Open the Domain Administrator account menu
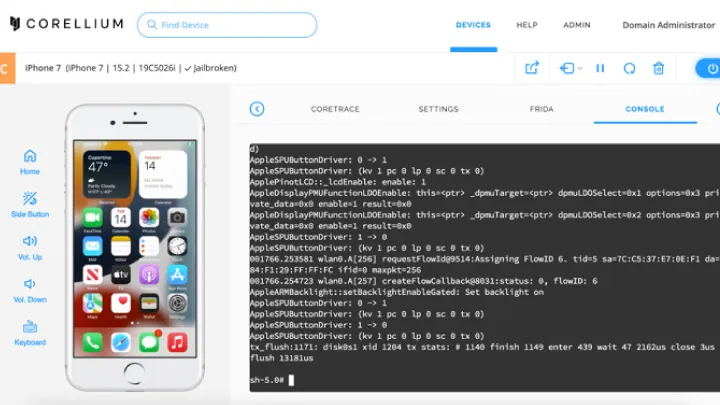Screen dimensions: 720x405 point(668,25)
